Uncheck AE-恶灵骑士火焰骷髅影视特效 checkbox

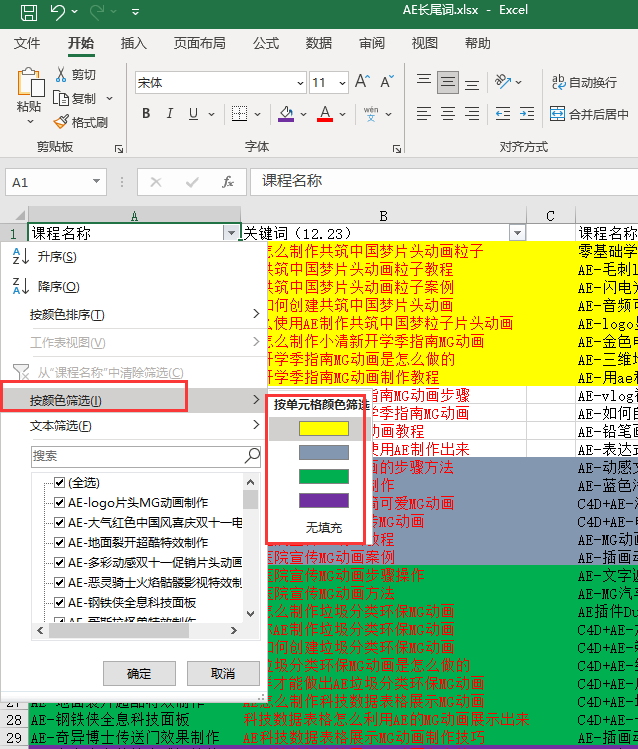60,583
